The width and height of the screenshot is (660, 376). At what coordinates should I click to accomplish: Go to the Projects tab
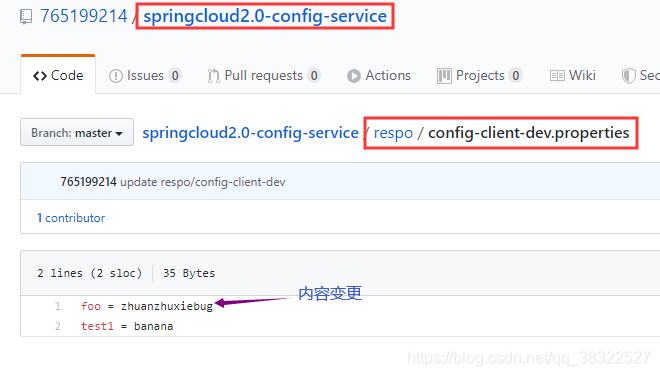coord(479,75)
